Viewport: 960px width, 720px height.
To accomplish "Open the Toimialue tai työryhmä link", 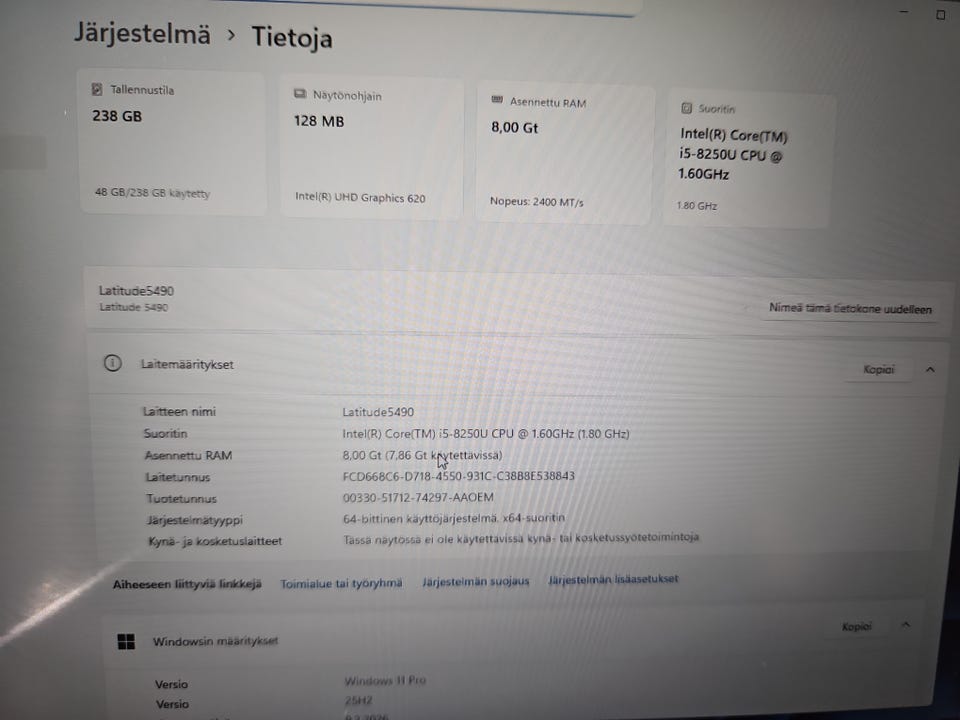I will 341,583.
